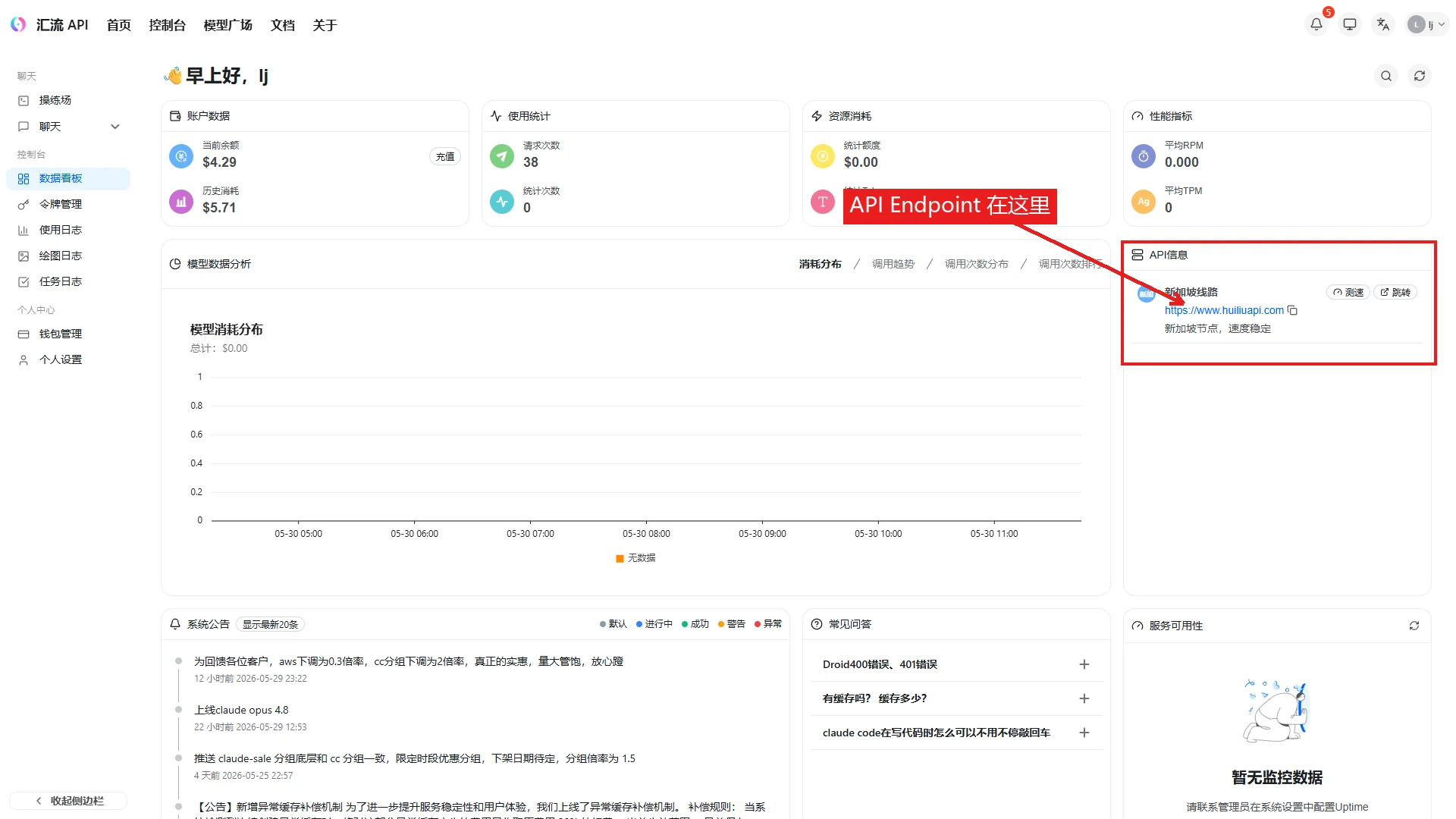The image size is (1456, 819).
Task: Click the 上线claude opus 4.8 announcement
Action: pyautogui.click(x=241, y=710)
